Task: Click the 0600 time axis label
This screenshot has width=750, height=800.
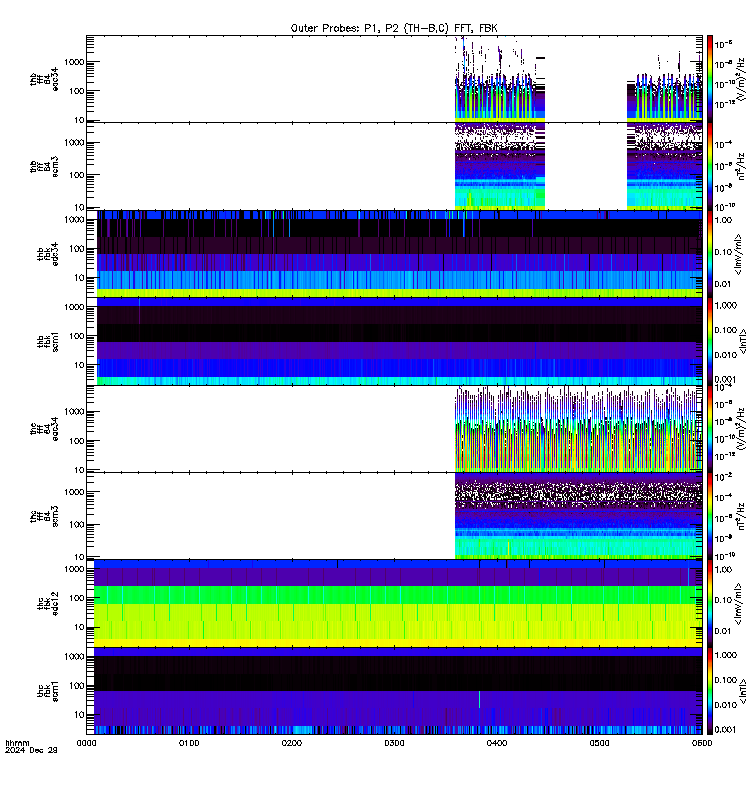Action: coord(702,743)
